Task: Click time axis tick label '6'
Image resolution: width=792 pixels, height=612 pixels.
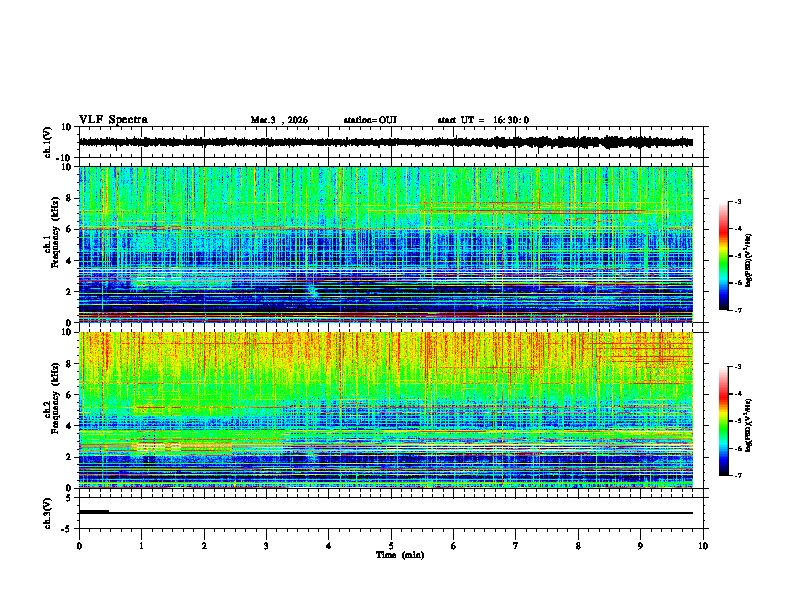Action: point(454,546)
